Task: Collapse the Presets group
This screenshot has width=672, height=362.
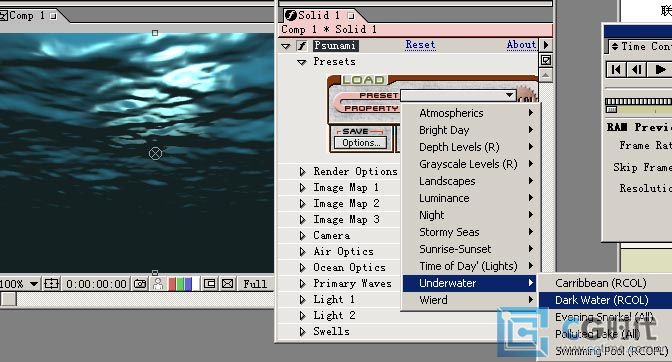Action: (302, 62)
